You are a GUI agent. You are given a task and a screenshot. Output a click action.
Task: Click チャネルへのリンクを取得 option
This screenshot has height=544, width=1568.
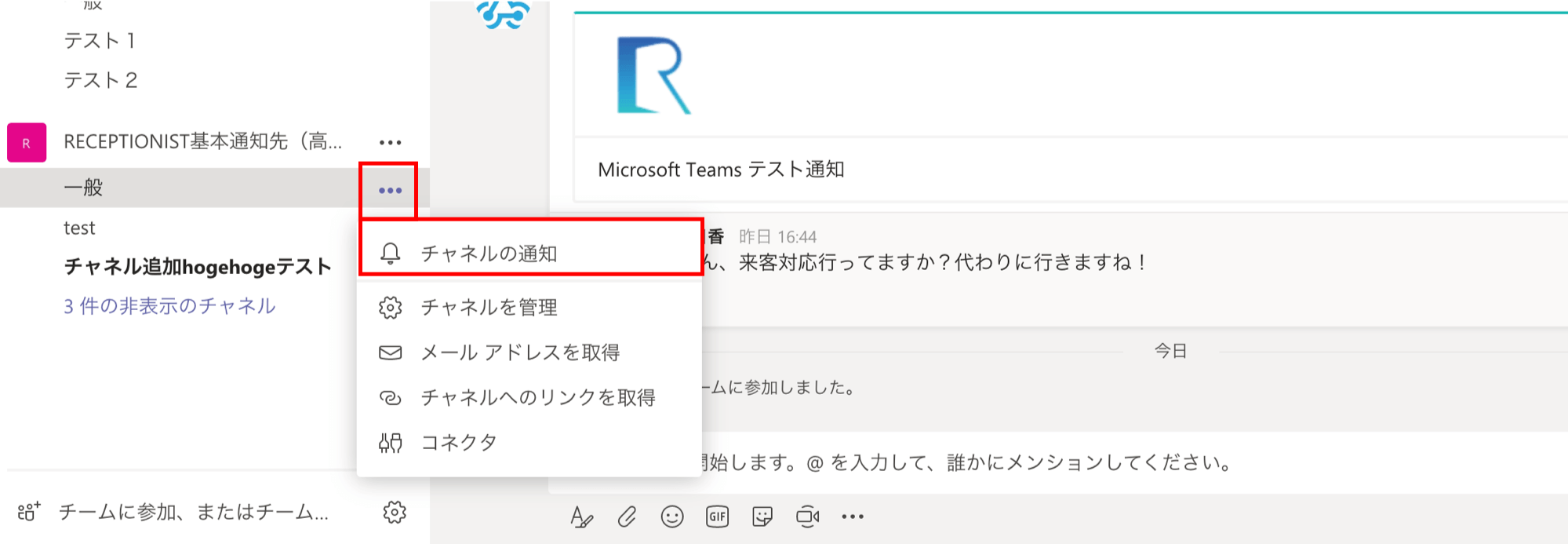tap(537, 398)
